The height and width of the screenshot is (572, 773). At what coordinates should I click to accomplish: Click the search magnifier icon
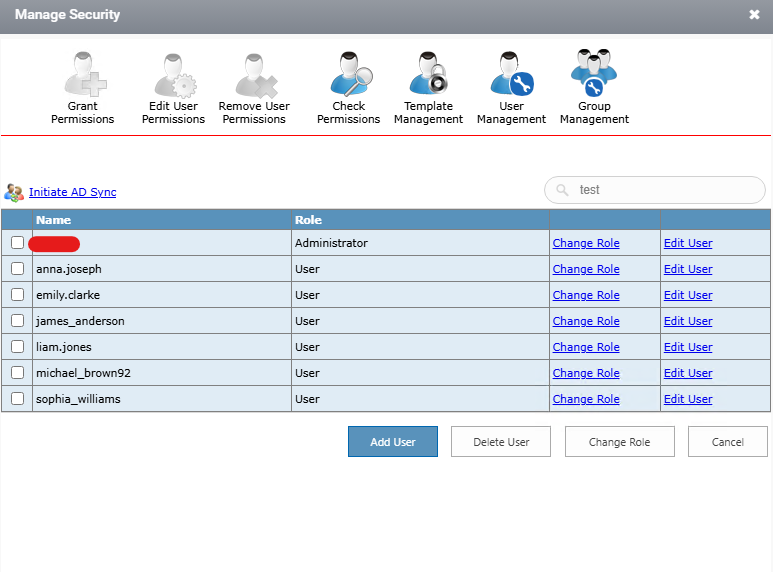[562, 190]
